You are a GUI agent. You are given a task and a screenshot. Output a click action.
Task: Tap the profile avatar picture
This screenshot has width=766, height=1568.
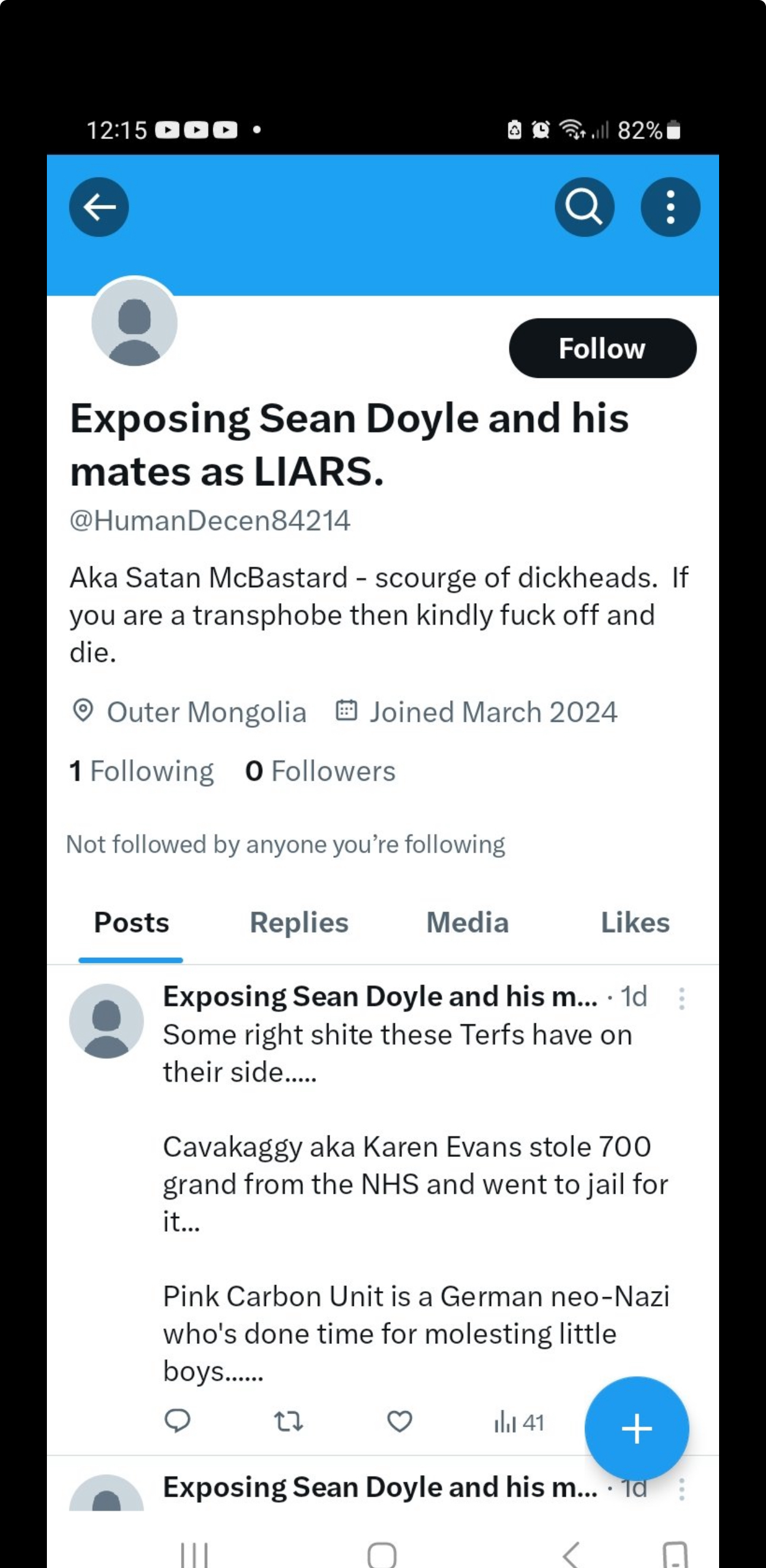(x=134, y=323)
